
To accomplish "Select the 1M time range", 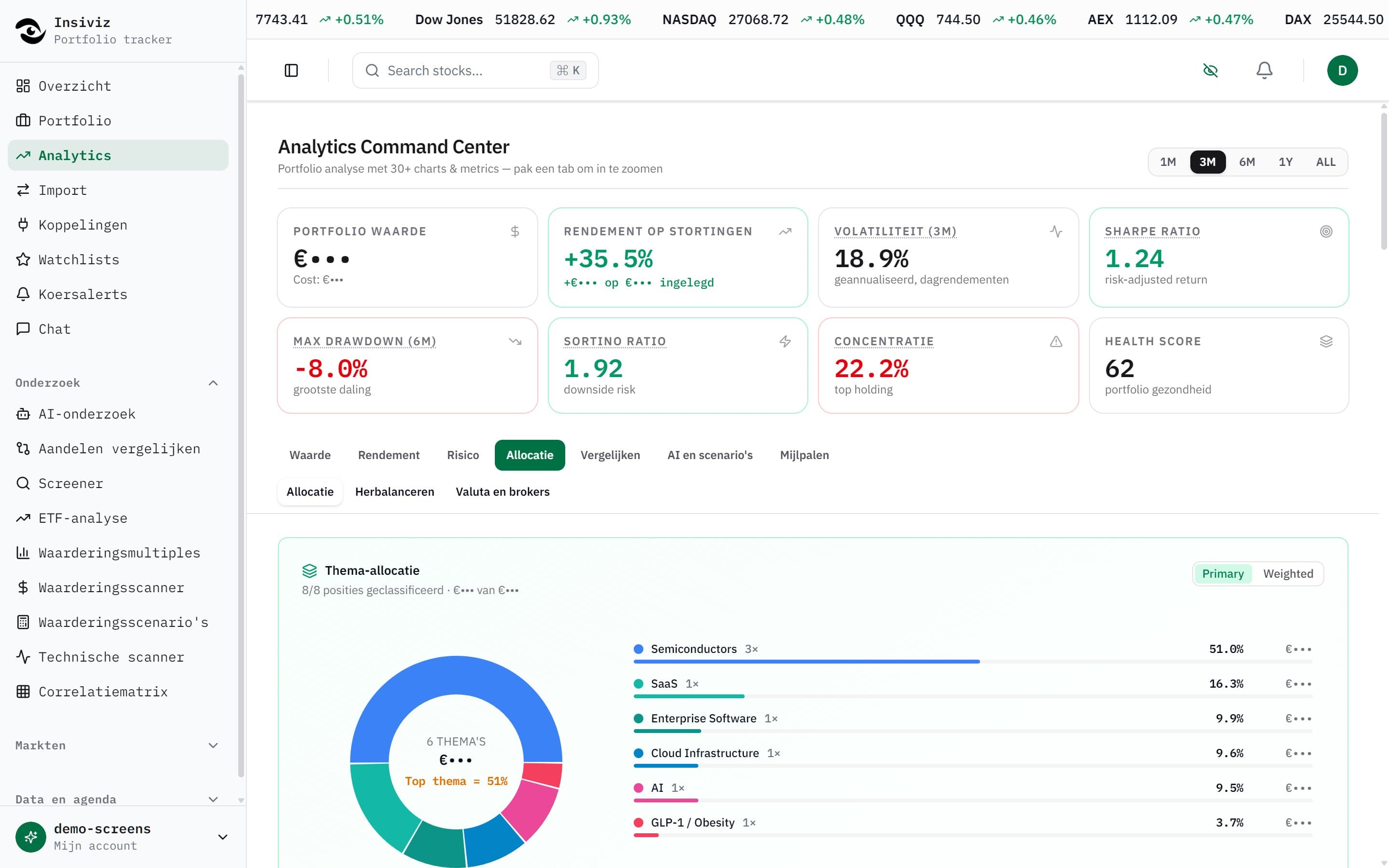I will [1168, 162].
